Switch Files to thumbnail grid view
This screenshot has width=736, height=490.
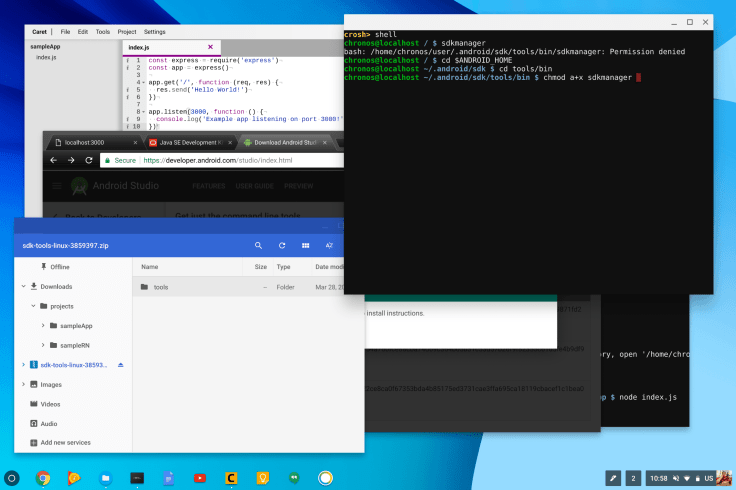pyautogui.click(x=305, y=245)
